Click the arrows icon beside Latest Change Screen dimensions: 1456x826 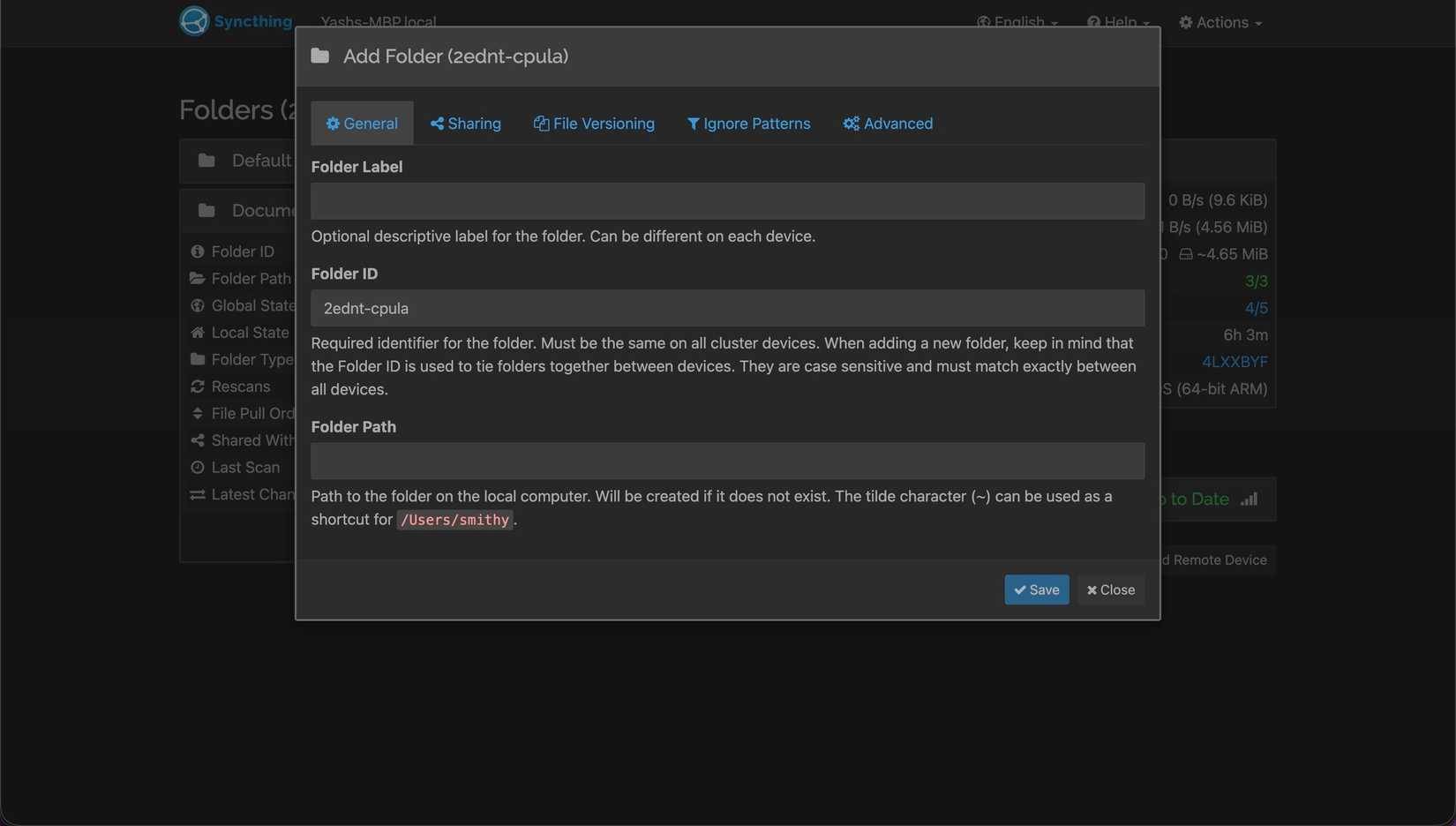point(196,494)
